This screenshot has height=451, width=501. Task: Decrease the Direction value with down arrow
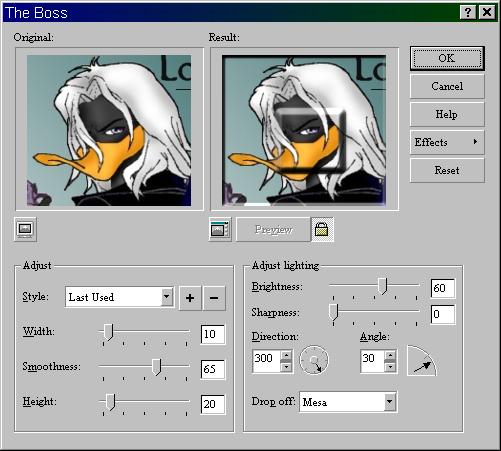pos(286,366)
